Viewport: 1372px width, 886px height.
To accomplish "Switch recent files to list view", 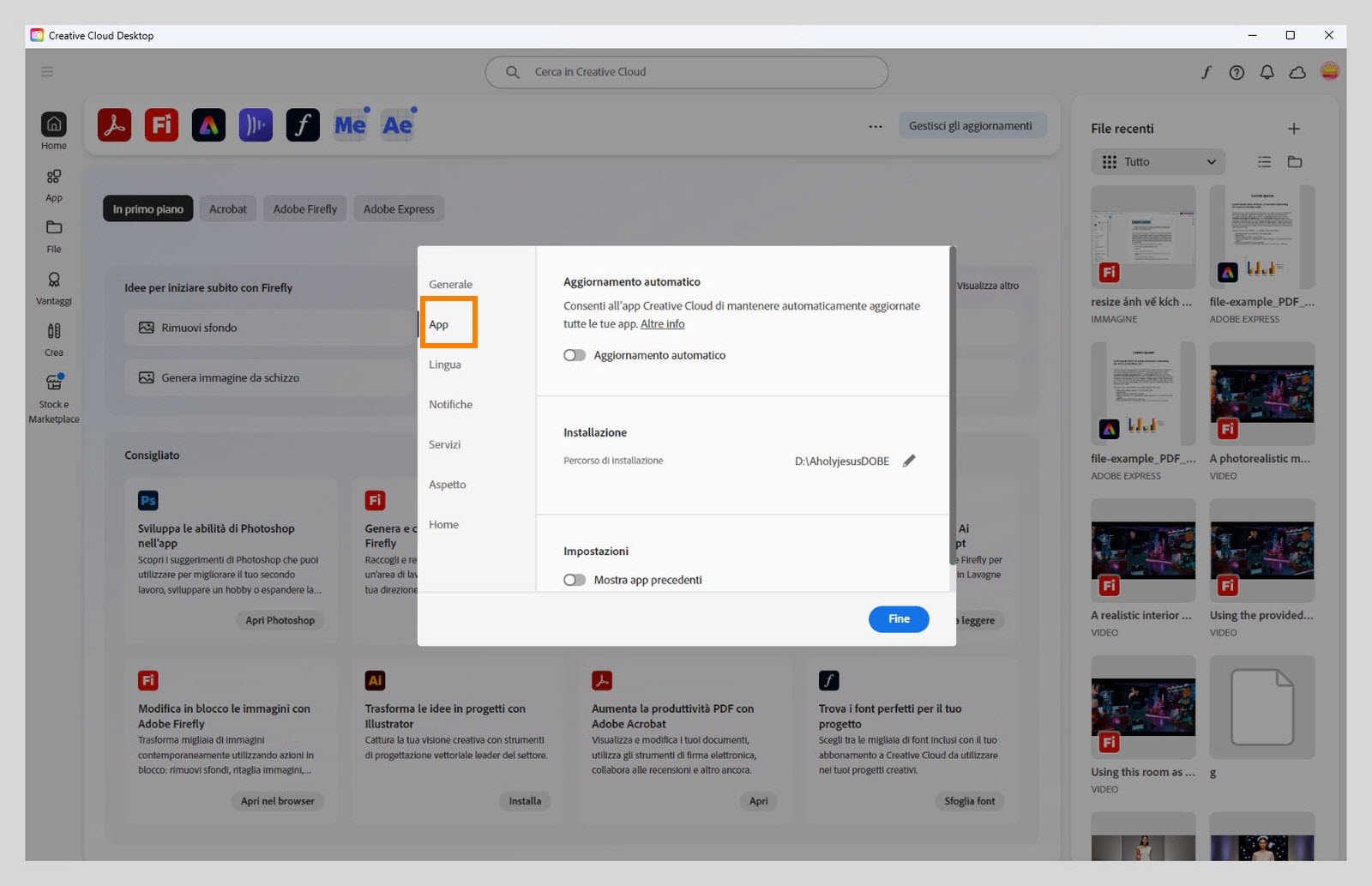I will tap(1264, 162).
